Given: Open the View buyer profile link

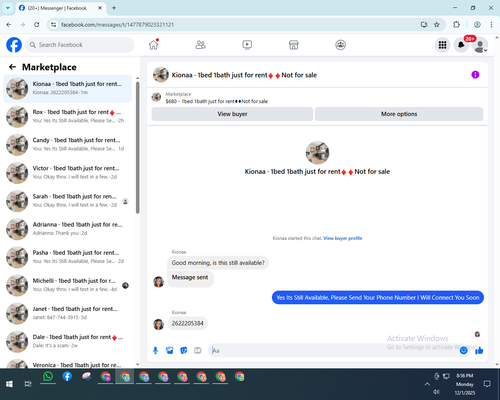Looking at the screenshot, I should tap(343, 238).
